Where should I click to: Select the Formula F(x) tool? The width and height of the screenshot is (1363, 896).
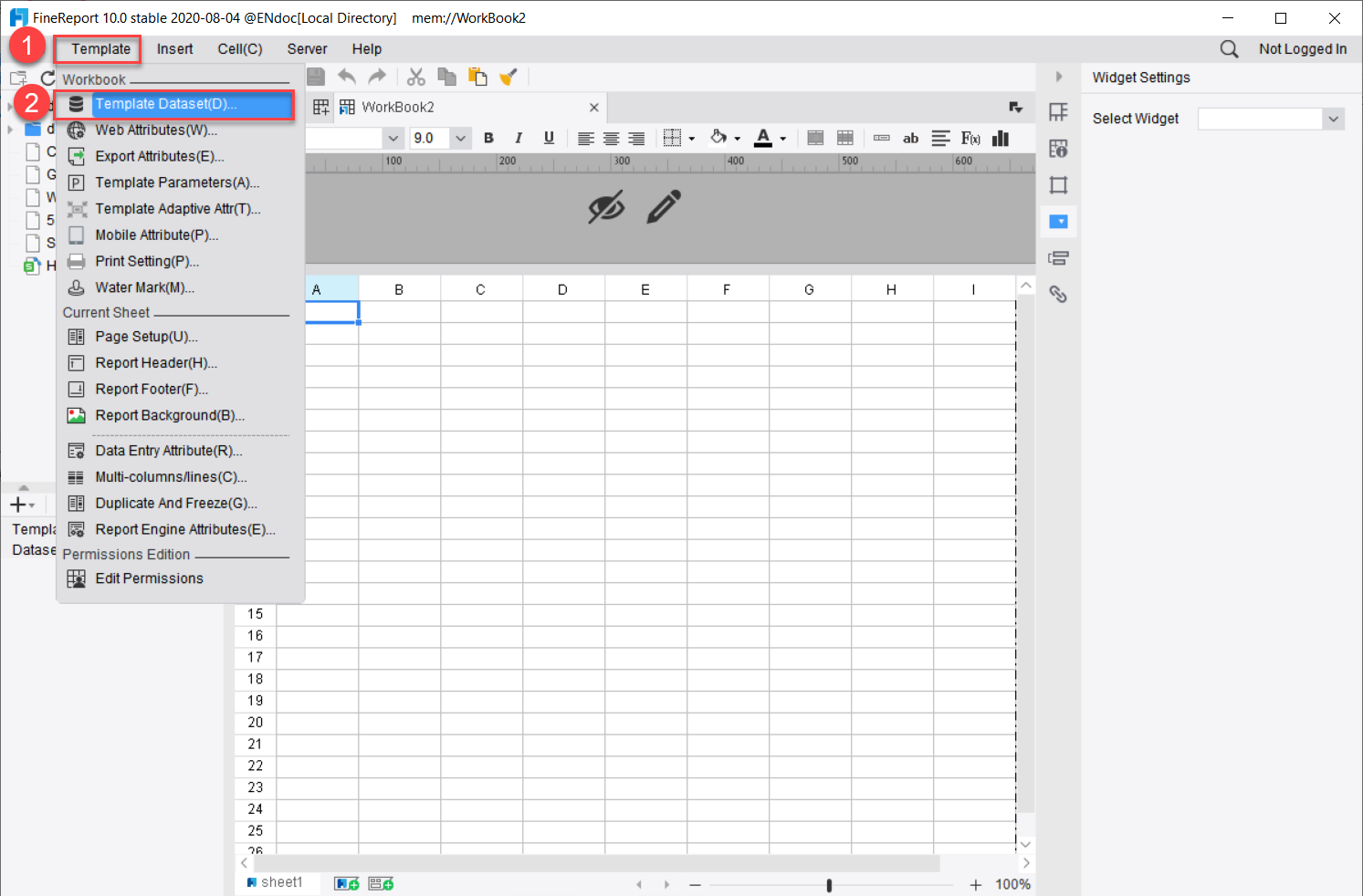point(970,138)
